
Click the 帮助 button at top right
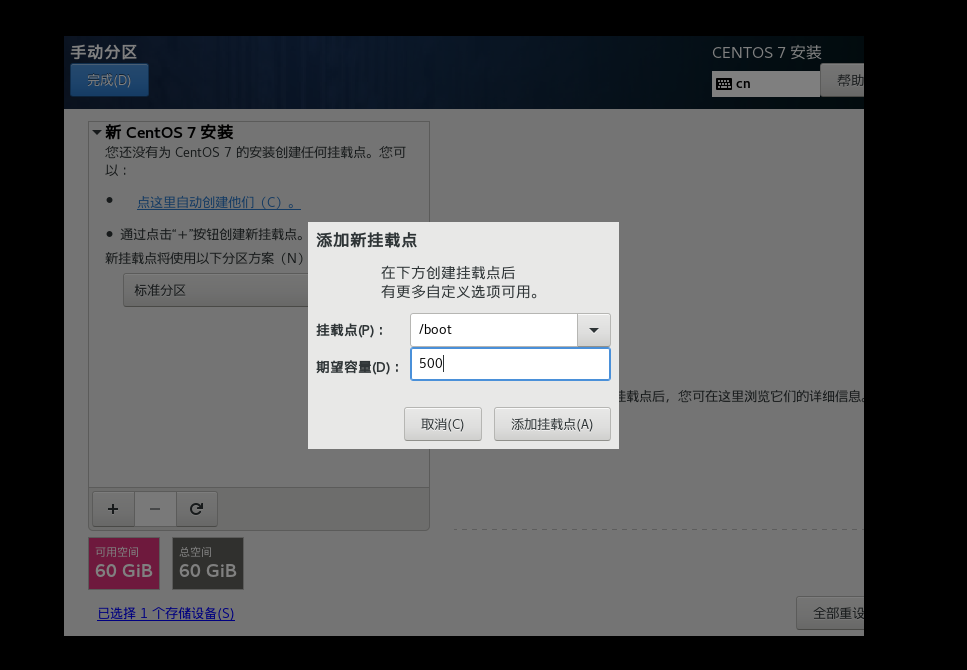coord(842,80)
